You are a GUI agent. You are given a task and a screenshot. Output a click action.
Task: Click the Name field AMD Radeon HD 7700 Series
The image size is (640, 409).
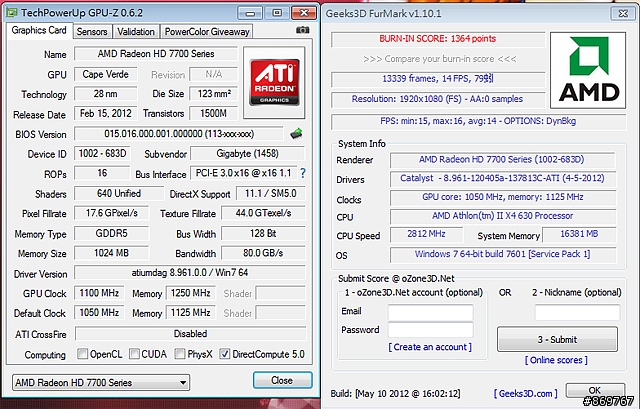[x=156, y=54]
